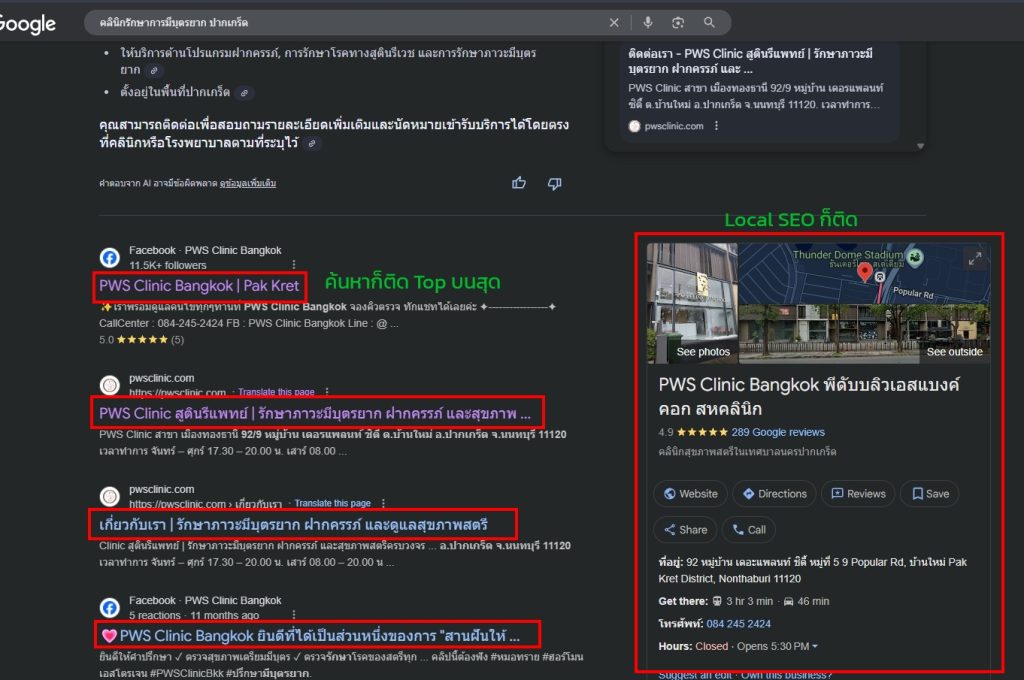
Task: Save PWS Clinic Bangkok to your list
Action: (930, 494)
